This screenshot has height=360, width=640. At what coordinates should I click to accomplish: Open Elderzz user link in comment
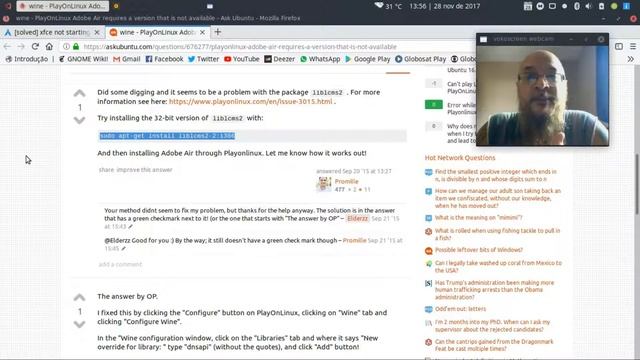358,219
